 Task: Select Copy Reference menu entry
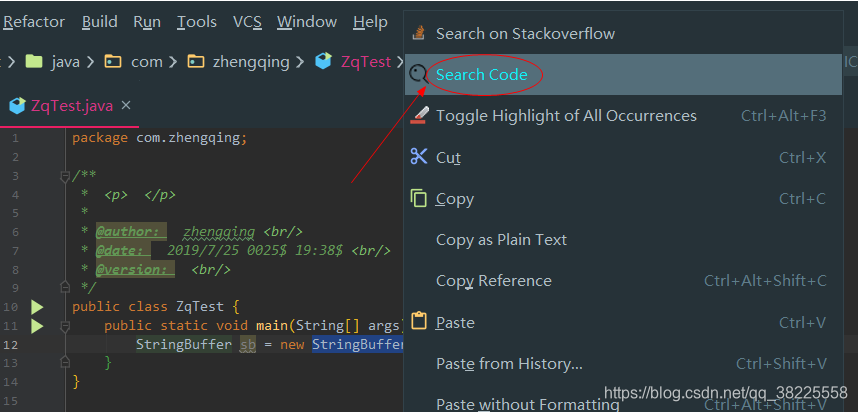click(x=623, y=281)
